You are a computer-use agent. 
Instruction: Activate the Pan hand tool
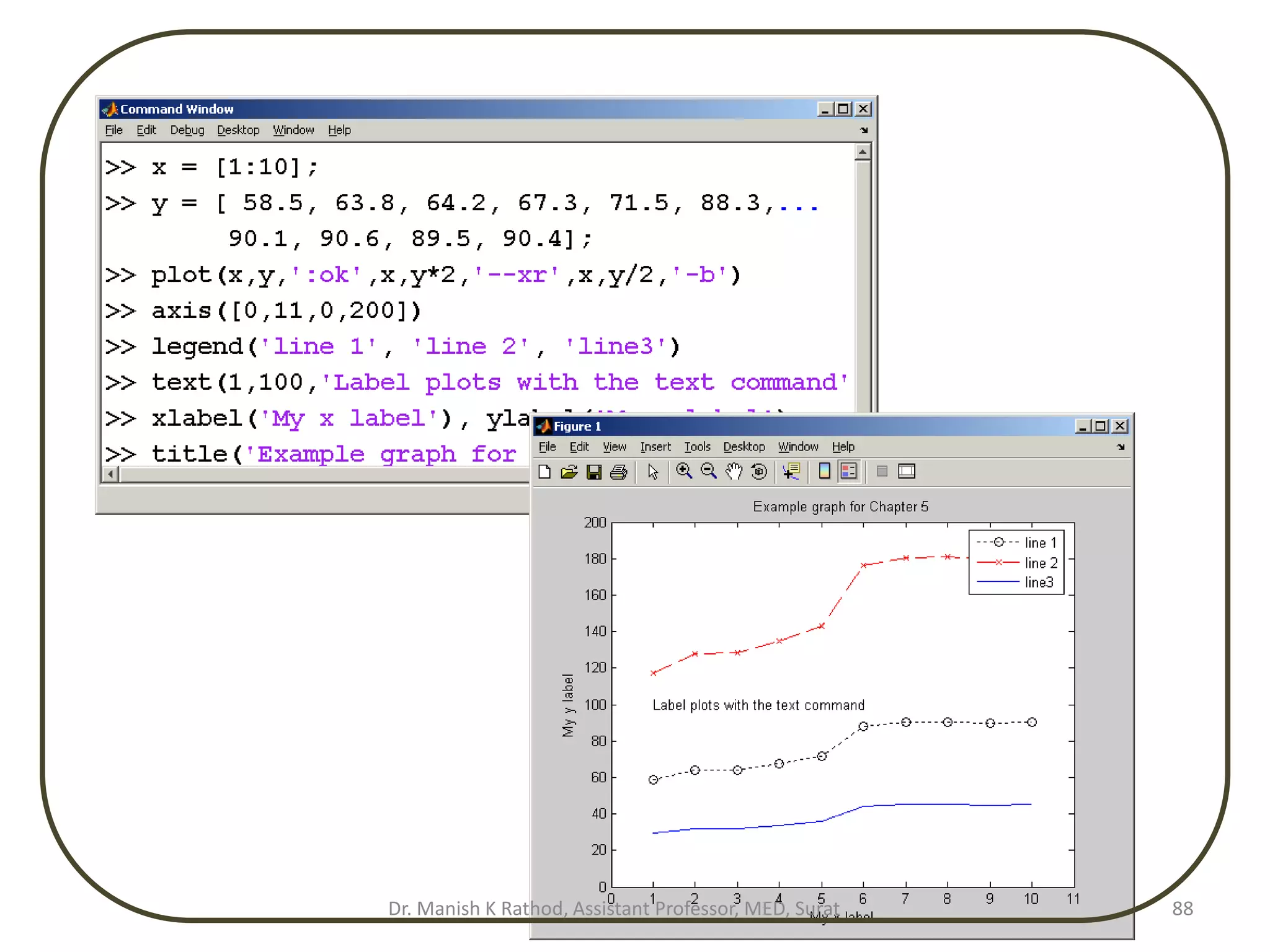(734, 472)
